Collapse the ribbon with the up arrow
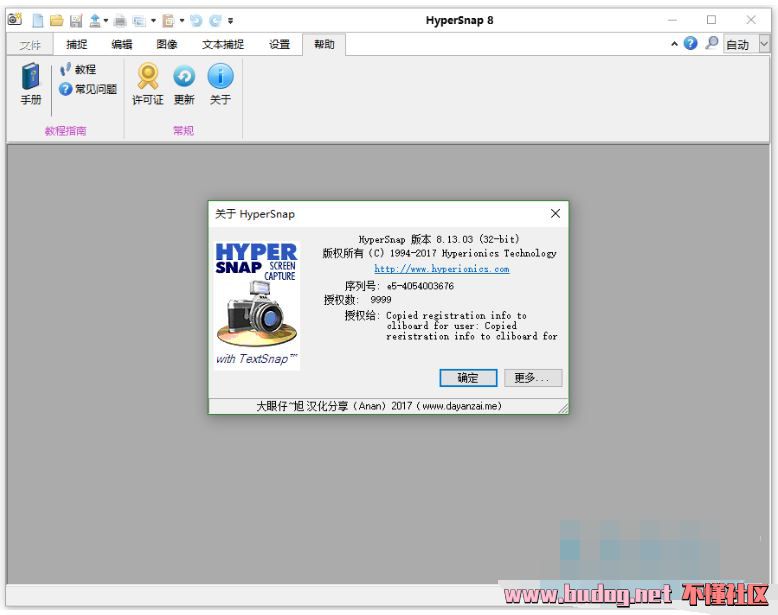778x615 pixels. (675, 44)
